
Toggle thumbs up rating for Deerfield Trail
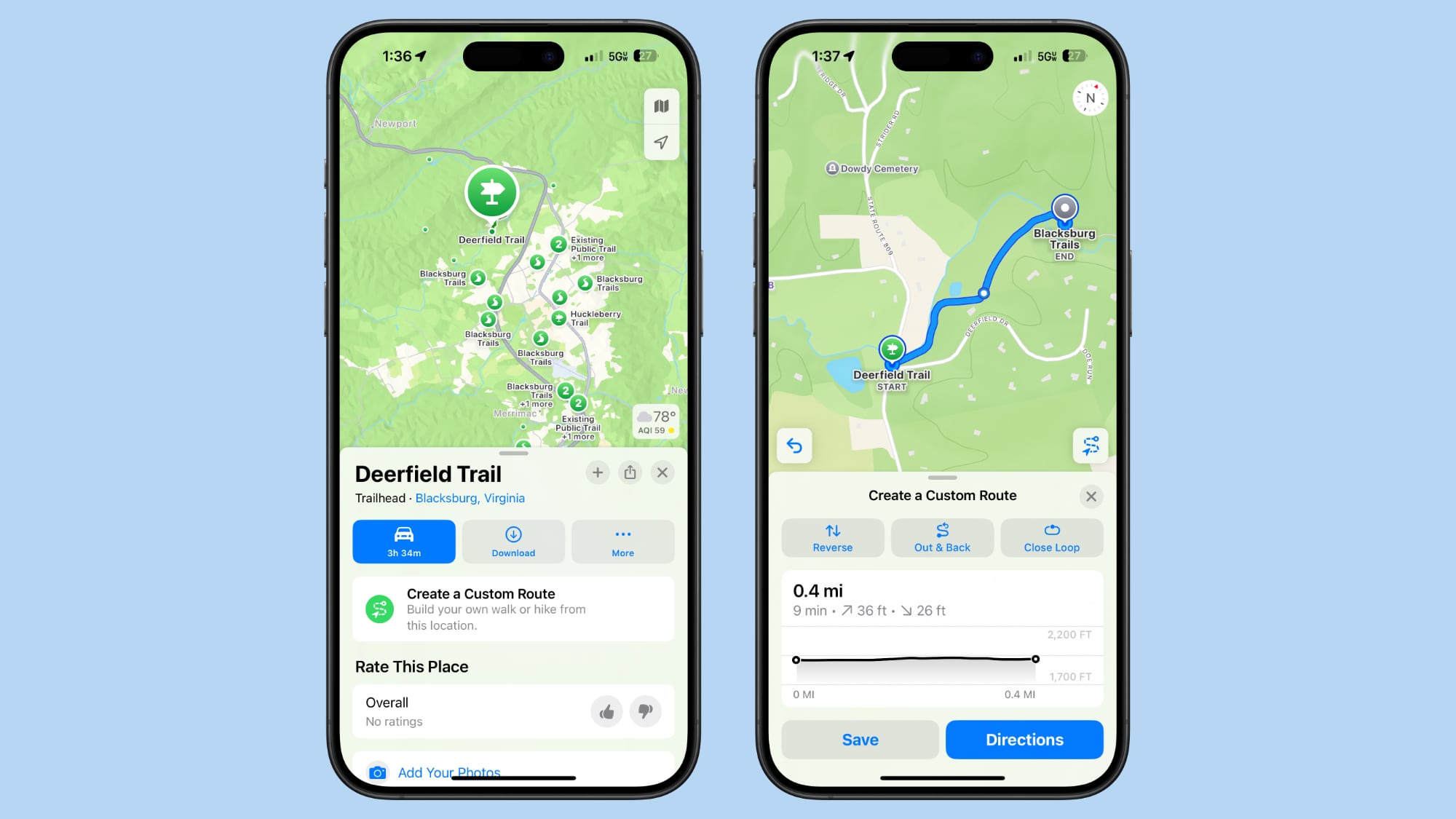pos(607,711)
